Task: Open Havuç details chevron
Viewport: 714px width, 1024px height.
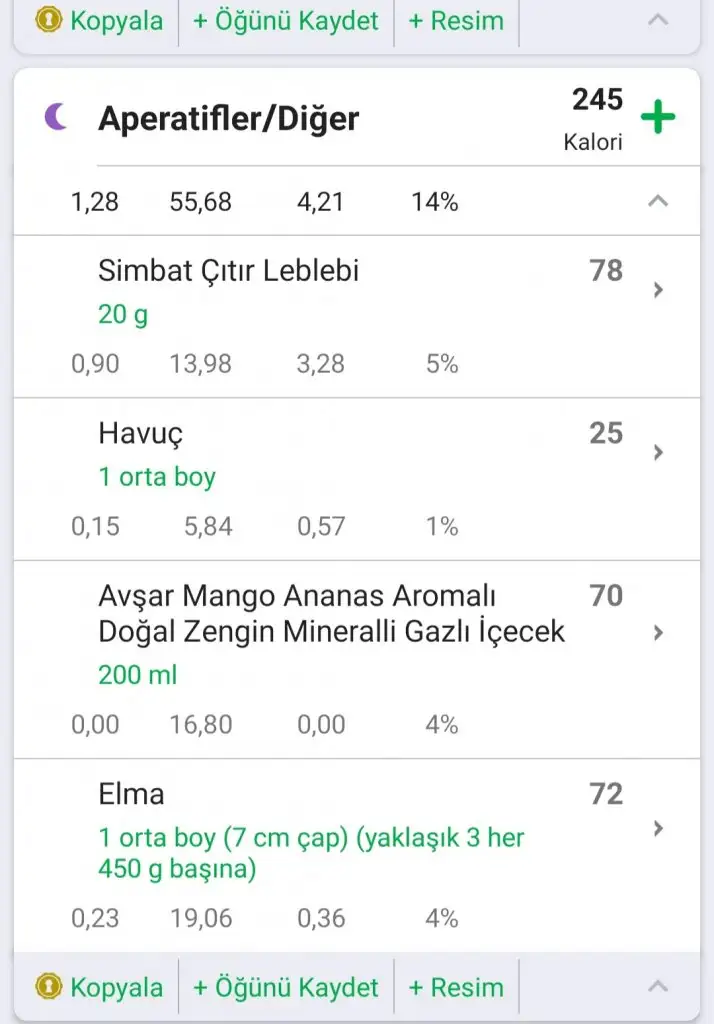Action: pos(657,452)
